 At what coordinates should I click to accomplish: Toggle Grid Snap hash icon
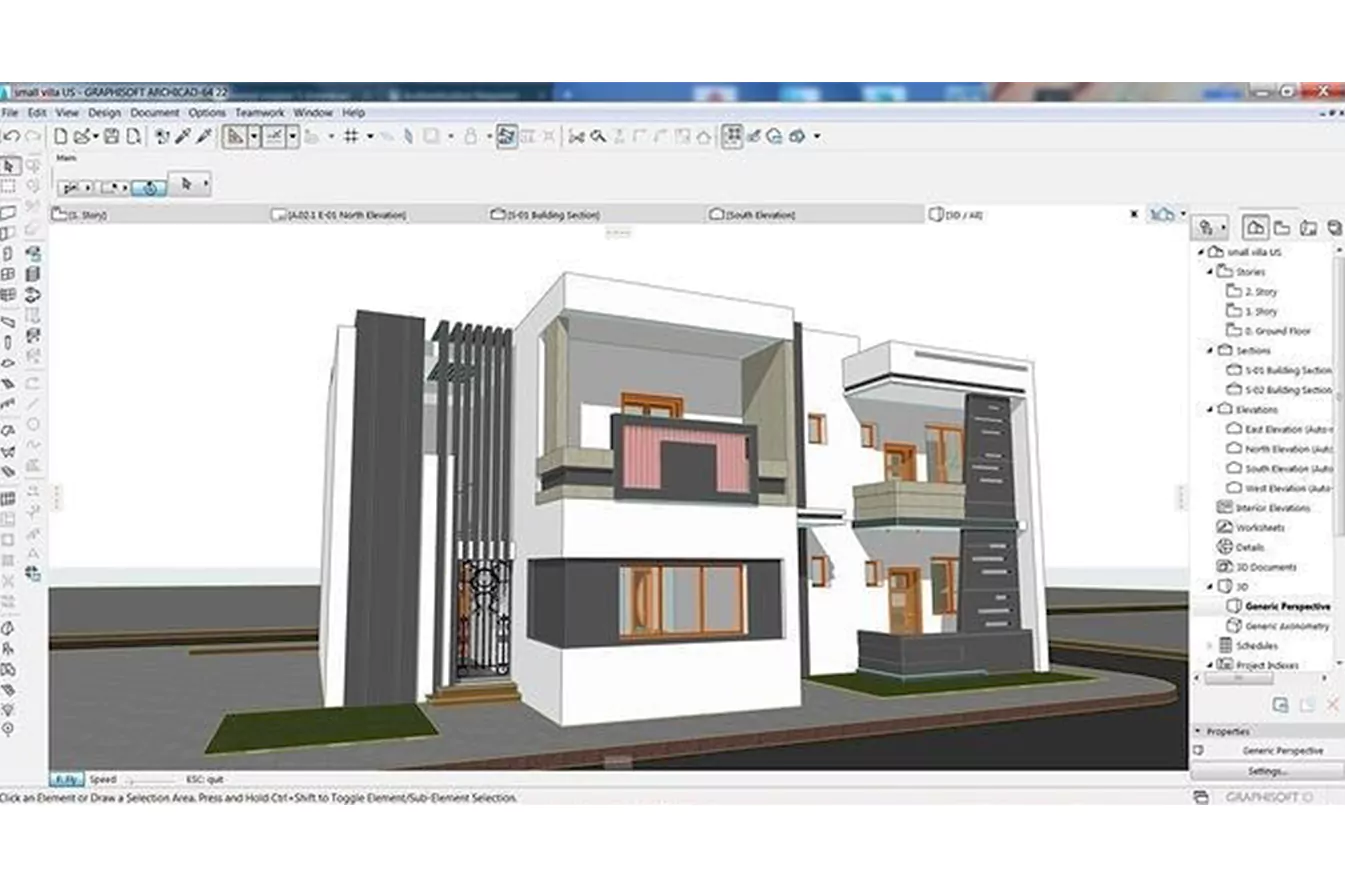coord(351,136)
